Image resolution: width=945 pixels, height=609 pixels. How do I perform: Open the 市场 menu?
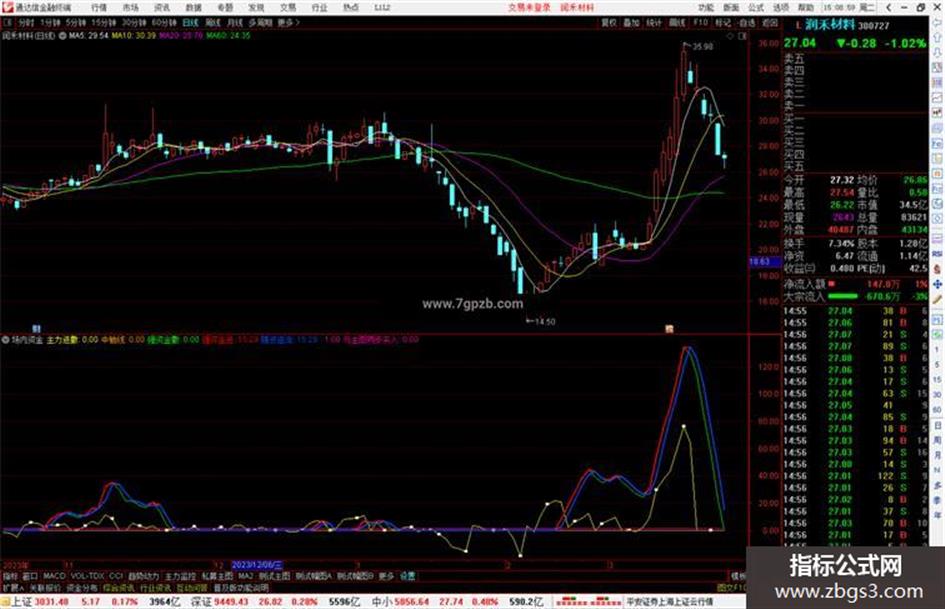(x=130, y=7)
